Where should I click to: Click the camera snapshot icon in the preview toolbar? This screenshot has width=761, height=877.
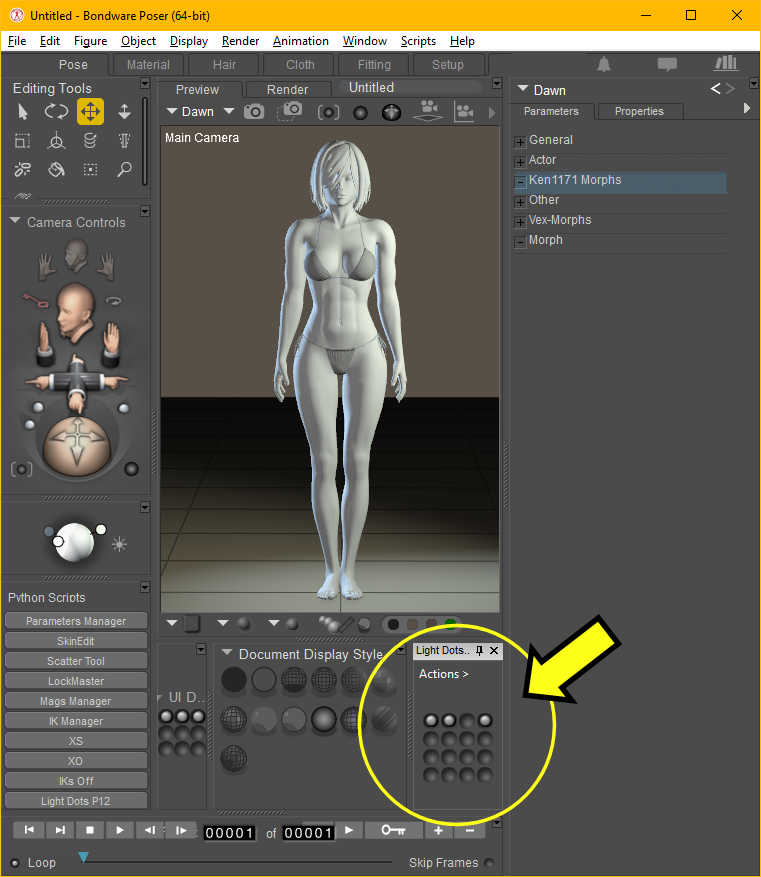255,112
